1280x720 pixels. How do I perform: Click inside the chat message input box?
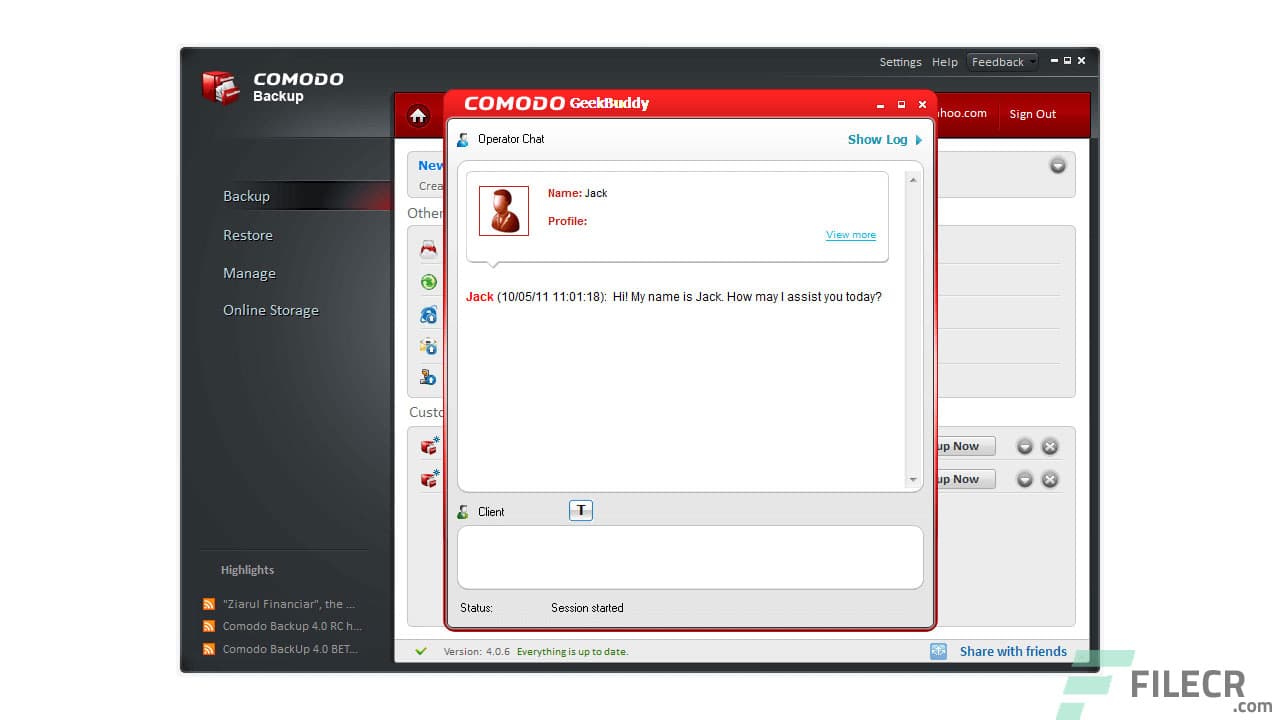[x=690, y=556]
